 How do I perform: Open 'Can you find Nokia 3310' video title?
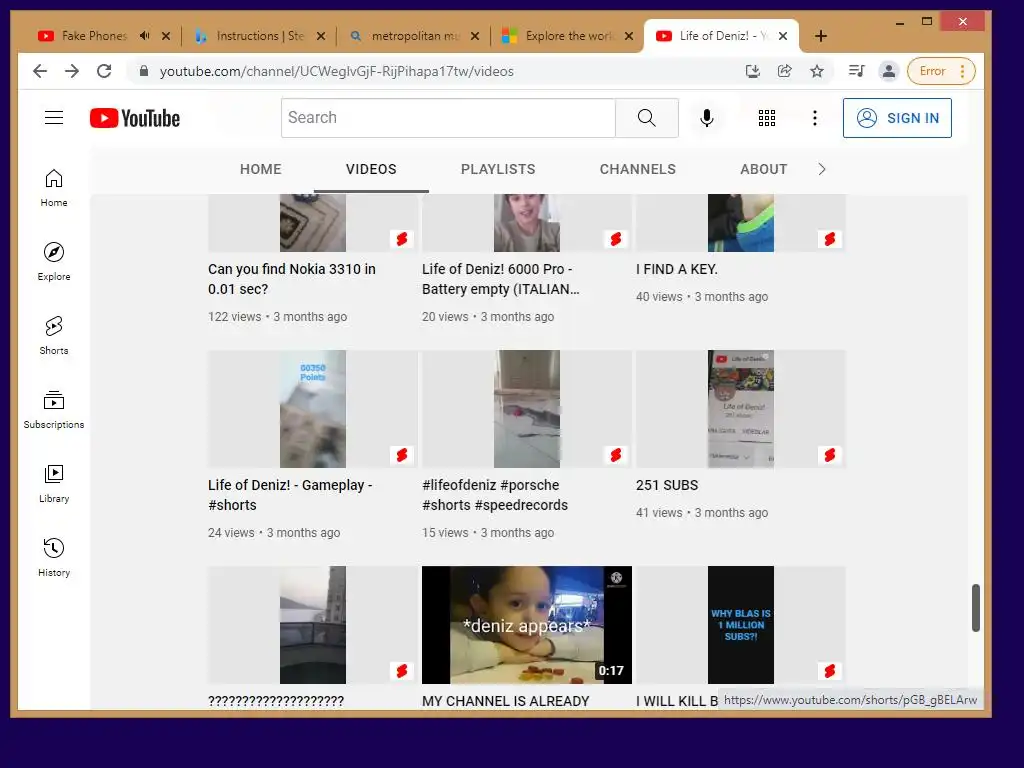[292, 279]
